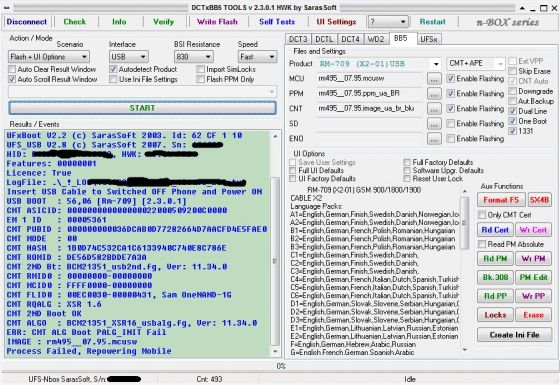Toggle Dual Line checkbox
The image size is (560, 385).
[512, 111]
